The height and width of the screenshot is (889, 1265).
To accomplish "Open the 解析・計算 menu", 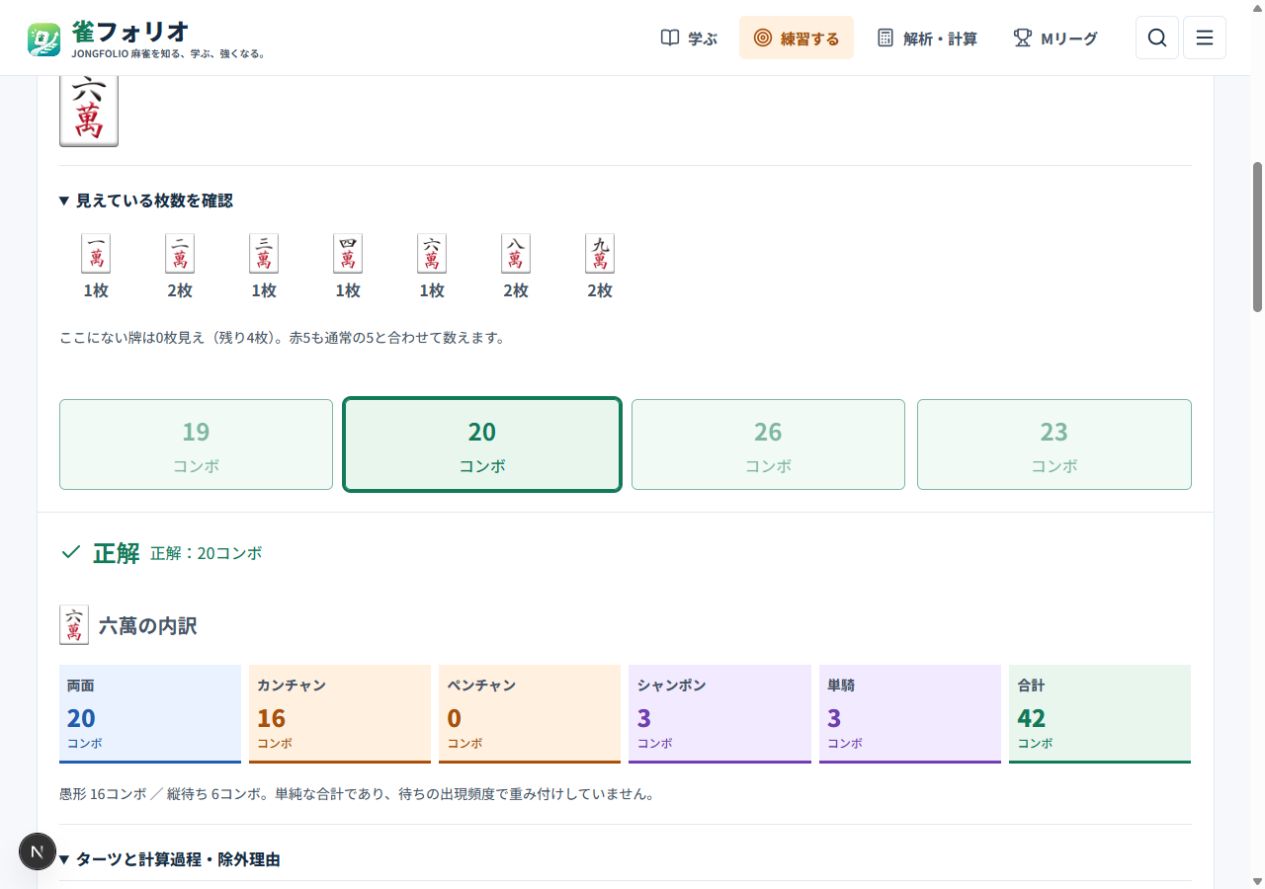I will tap(927, 38).
